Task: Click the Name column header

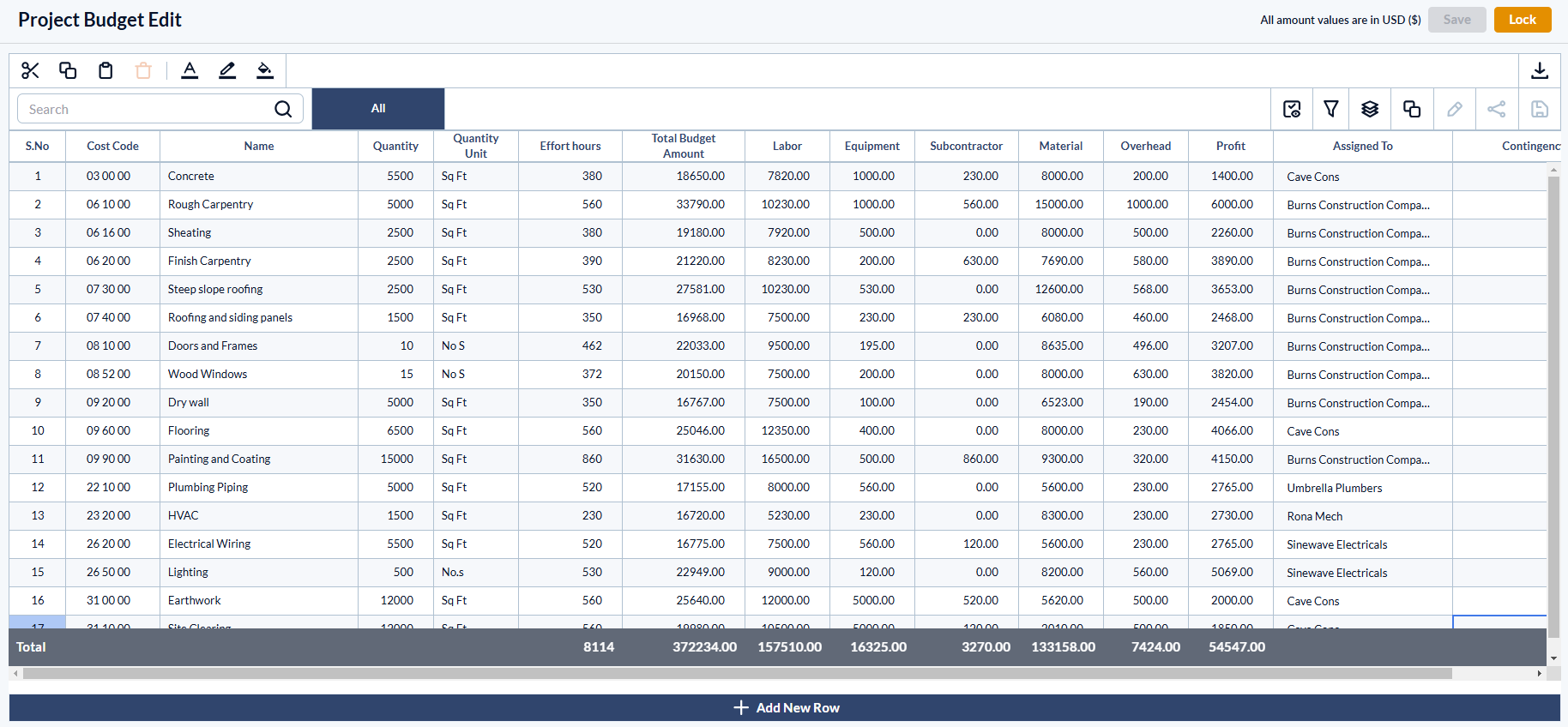Action: (259, 146)
